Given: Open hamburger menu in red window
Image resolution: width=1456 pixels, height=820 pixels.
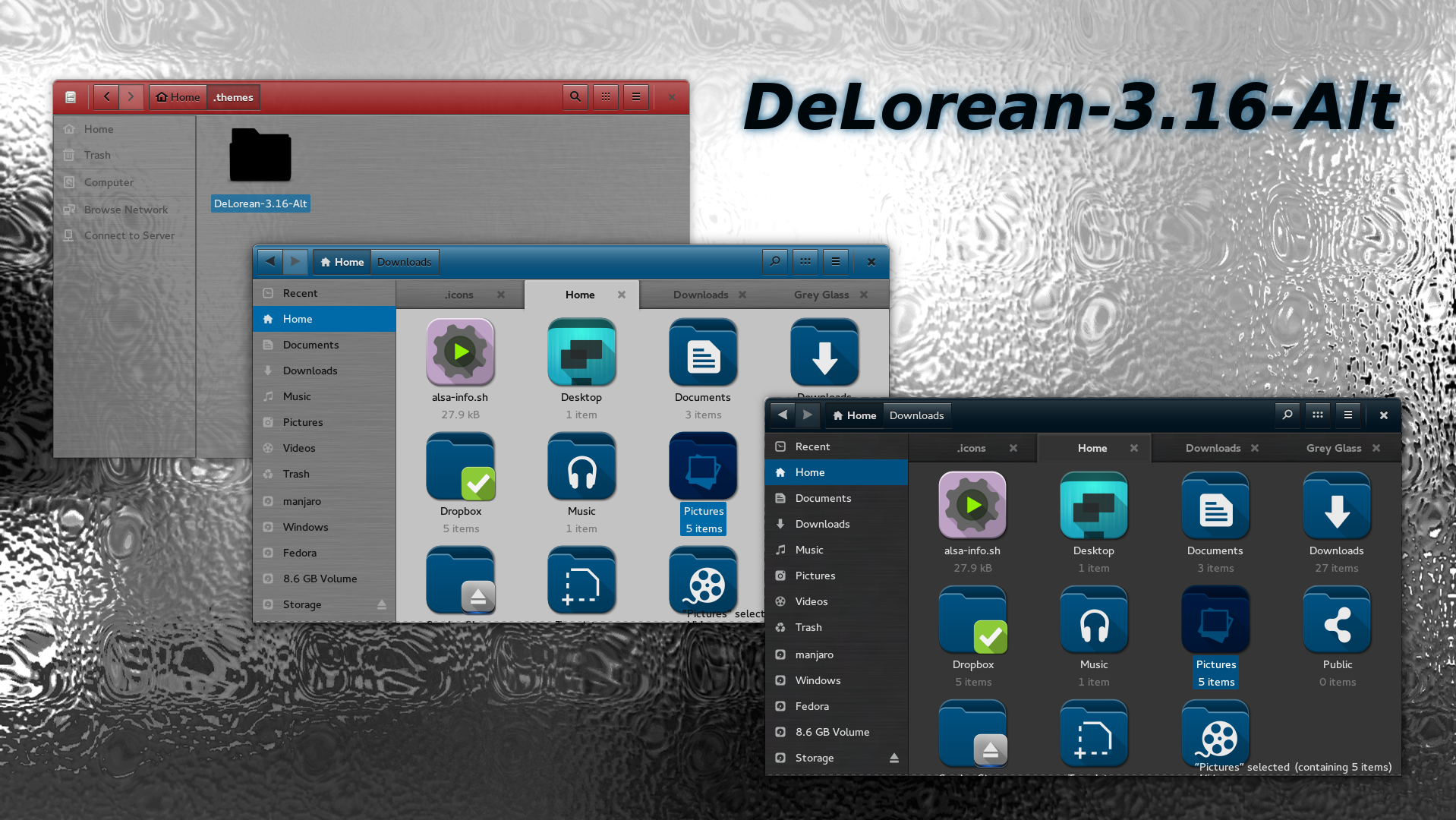Looking at the screenshot, I should pos(636,97).
